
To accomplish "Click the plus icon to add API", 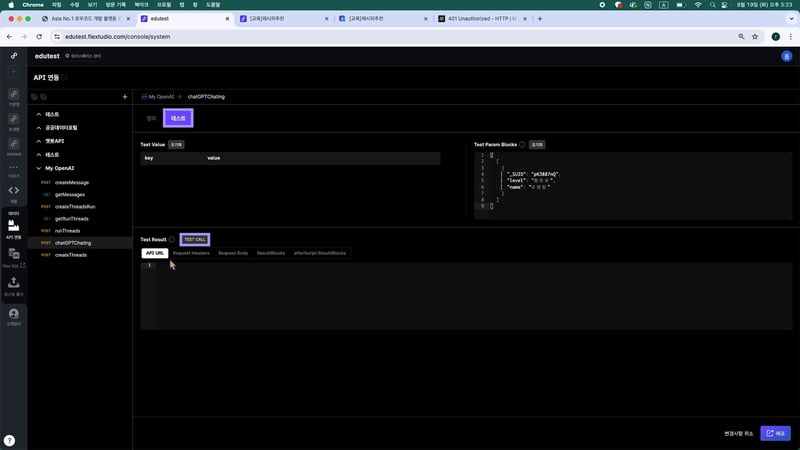I will click(124, 97).
